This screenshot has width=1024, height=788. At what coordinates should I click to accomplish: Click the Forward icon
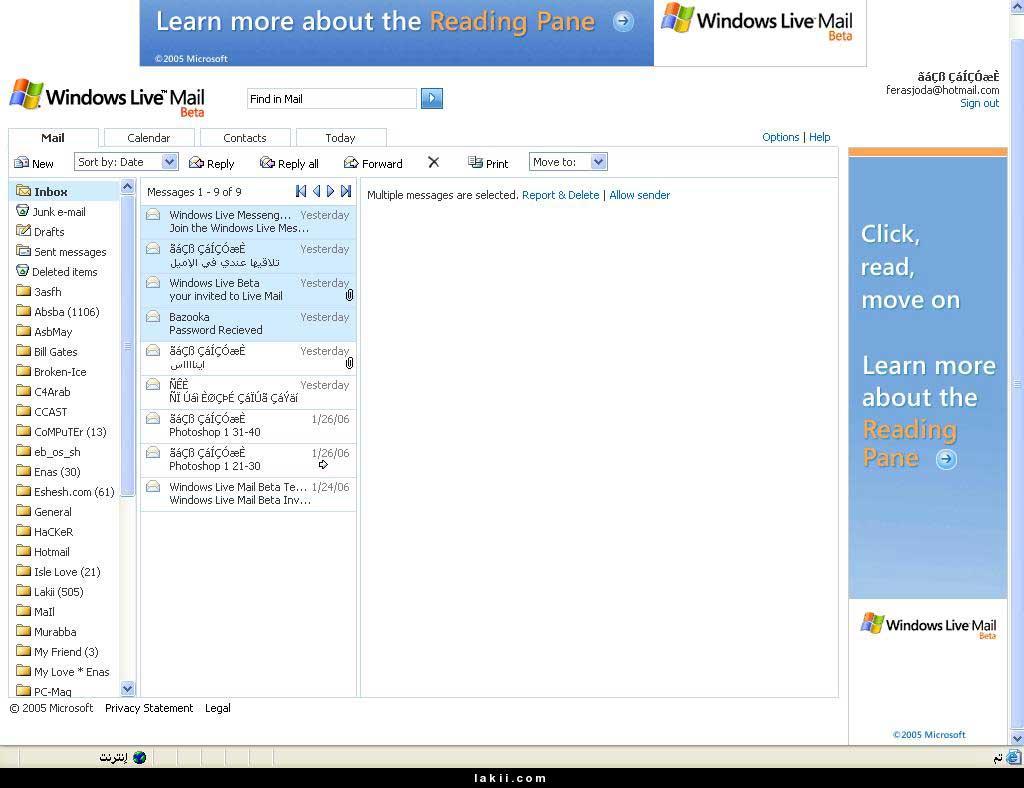tap(351, 163)
